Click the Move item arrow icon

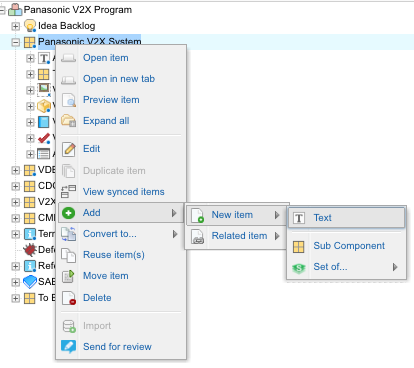[68, 276]
